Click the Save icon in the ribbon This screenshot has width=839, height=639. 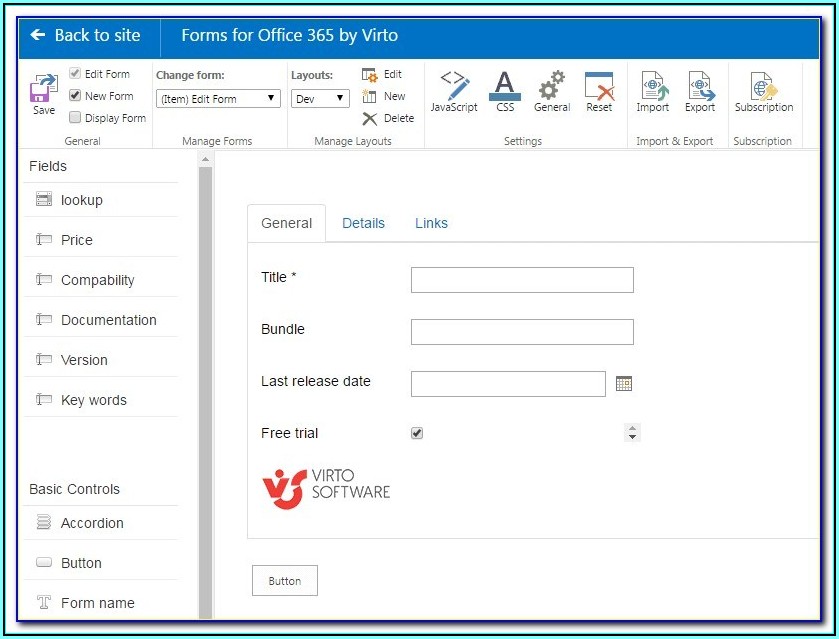point(44,90)
